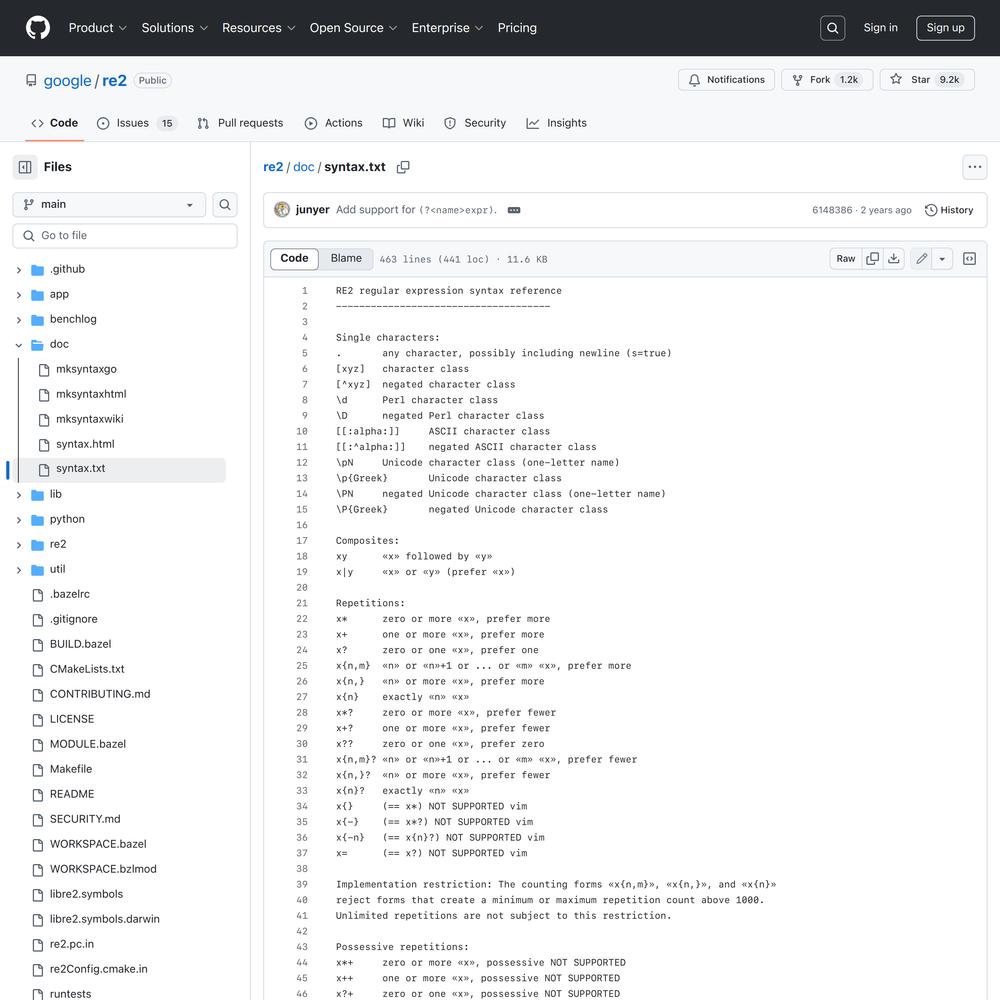
Task: Open the Raw file view
Action: point(846,258)
